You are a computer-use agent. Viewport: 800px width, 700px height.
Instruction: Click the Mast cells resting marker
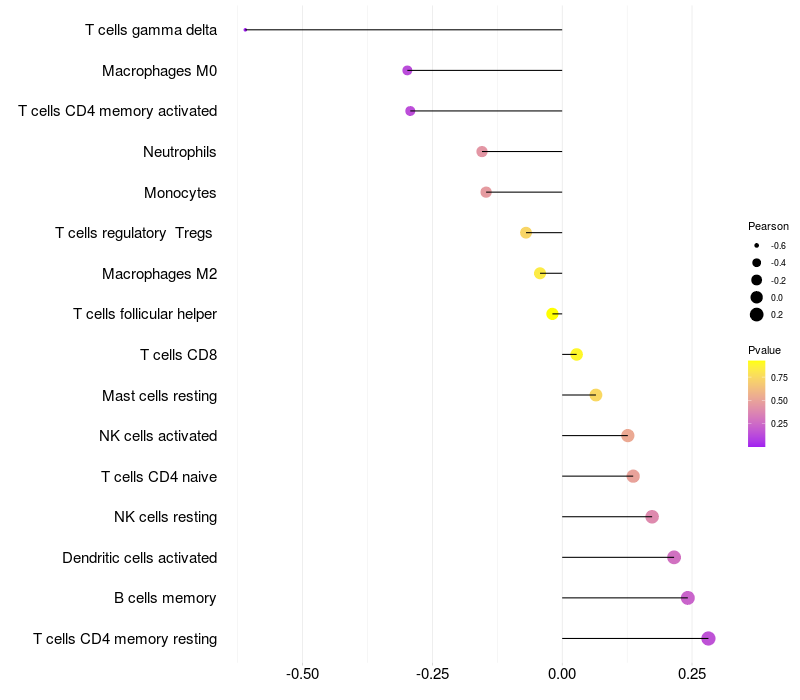(x=596, y=395)
